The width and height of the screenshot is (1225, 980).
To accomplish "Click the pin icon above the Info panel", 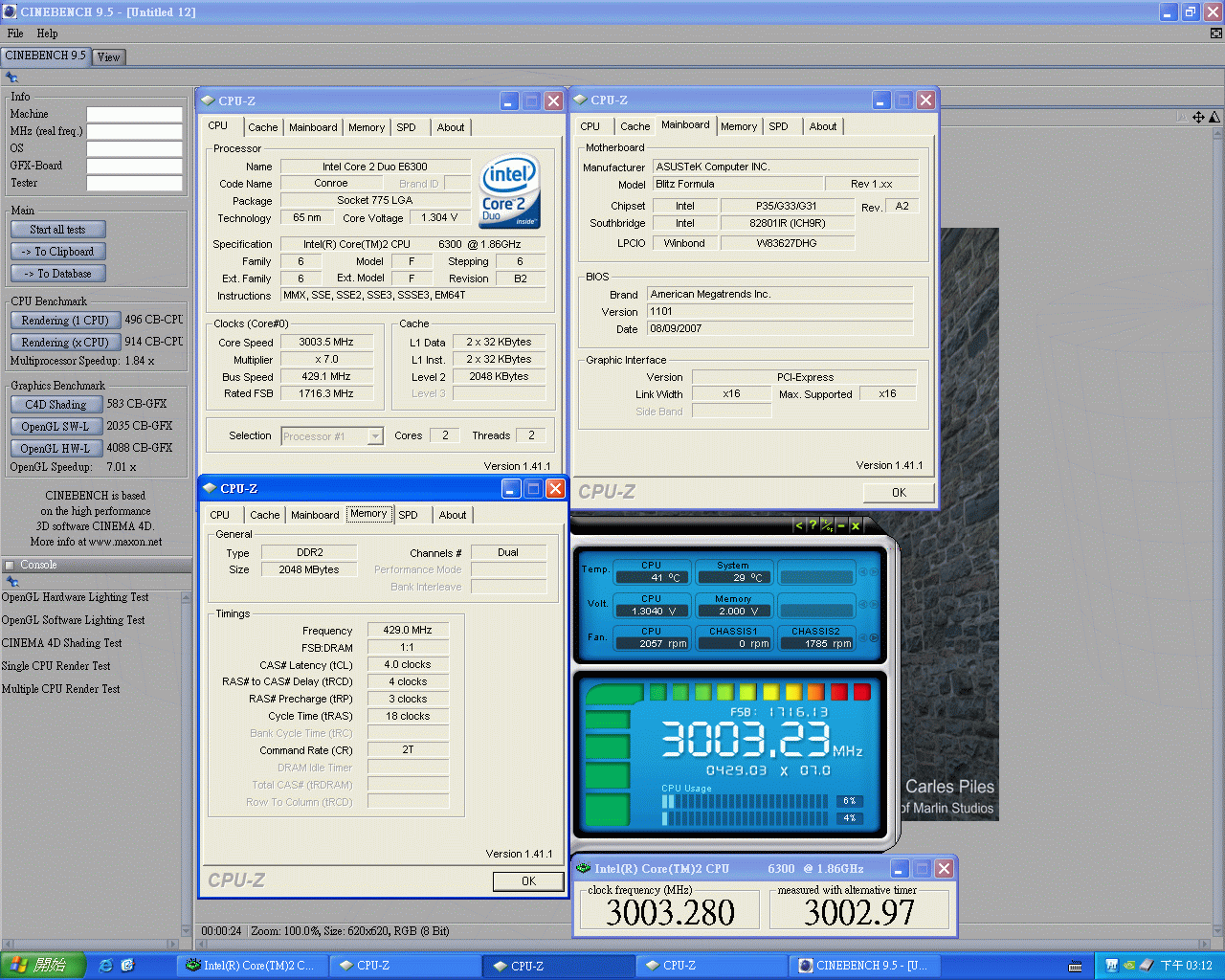I will point(11,78).
